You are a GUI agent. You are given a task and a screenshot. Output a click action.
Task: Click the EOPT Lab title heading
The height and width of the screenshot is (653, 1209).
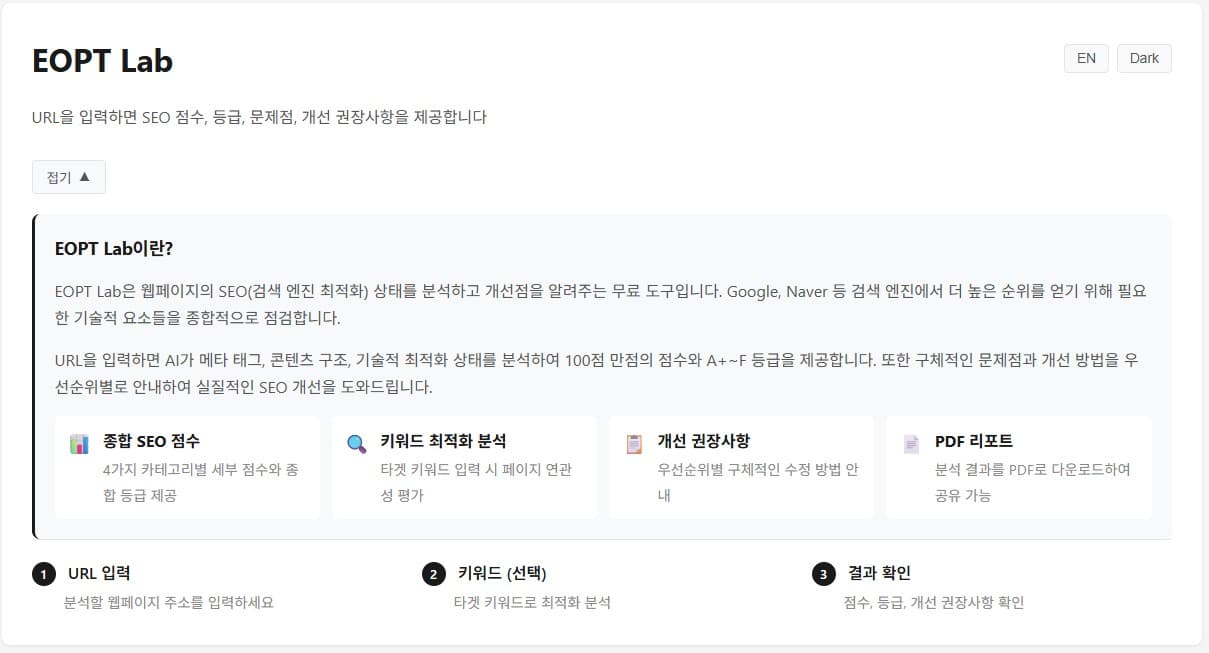(103, 60)
